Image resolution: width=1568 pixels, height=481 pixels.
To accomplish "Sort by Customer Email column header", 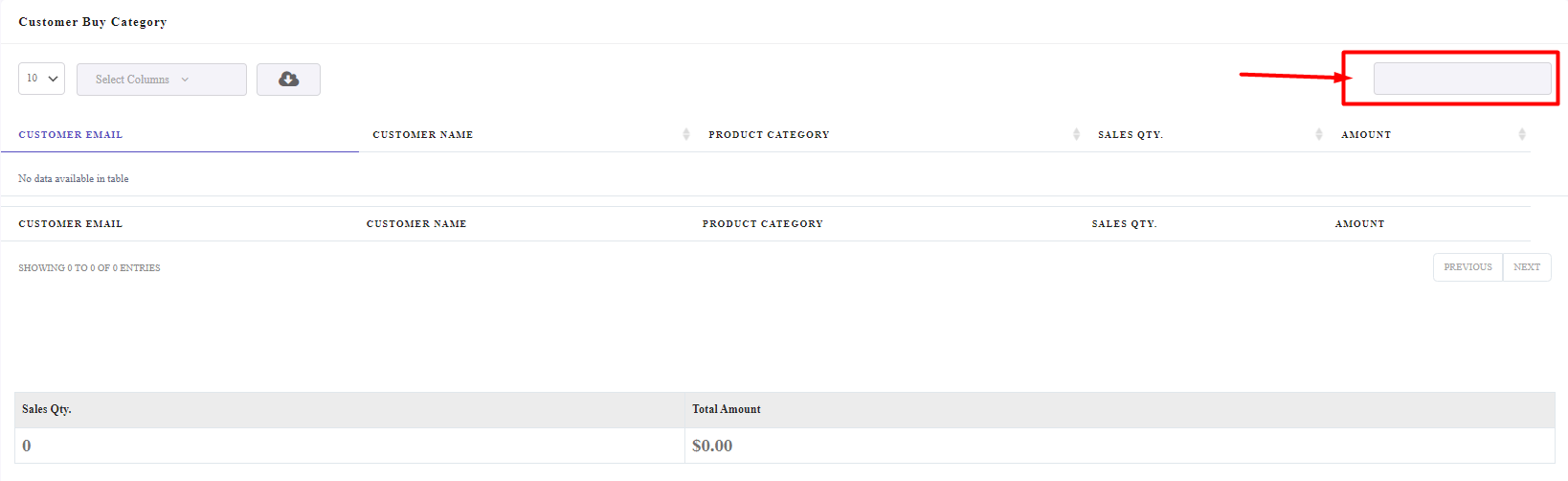I will 71,135.
